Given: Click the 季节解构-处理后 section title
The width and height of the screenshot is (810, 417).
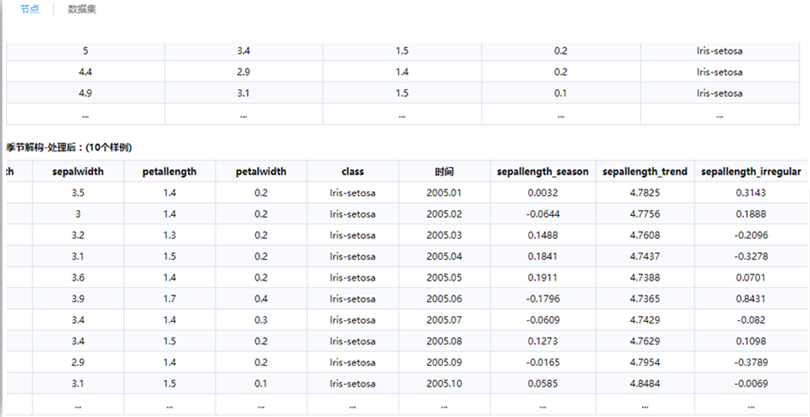Looking at the screenshot, I should pos(68,146).
